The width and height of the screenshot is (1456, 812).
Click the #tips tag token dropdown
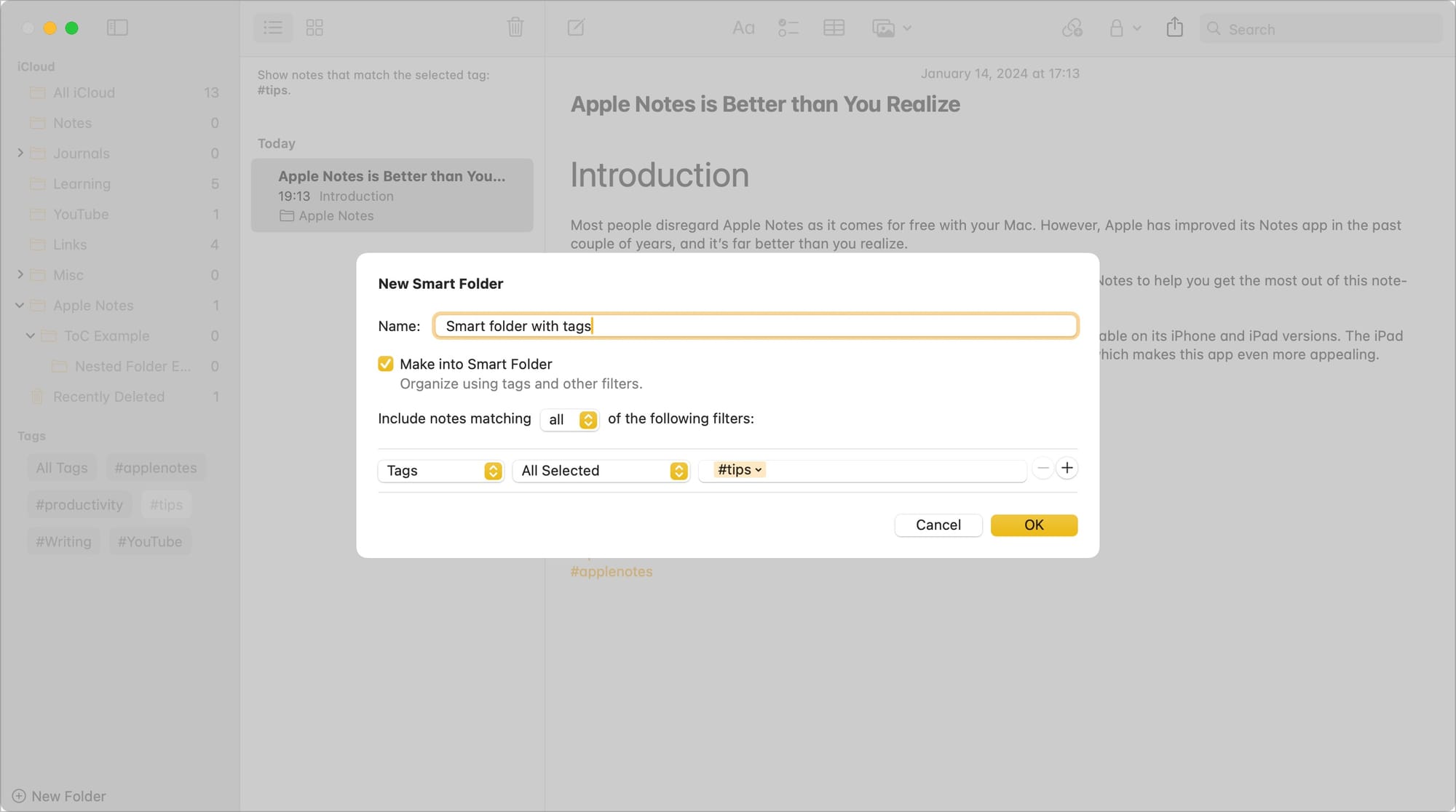tap(740, 470)
